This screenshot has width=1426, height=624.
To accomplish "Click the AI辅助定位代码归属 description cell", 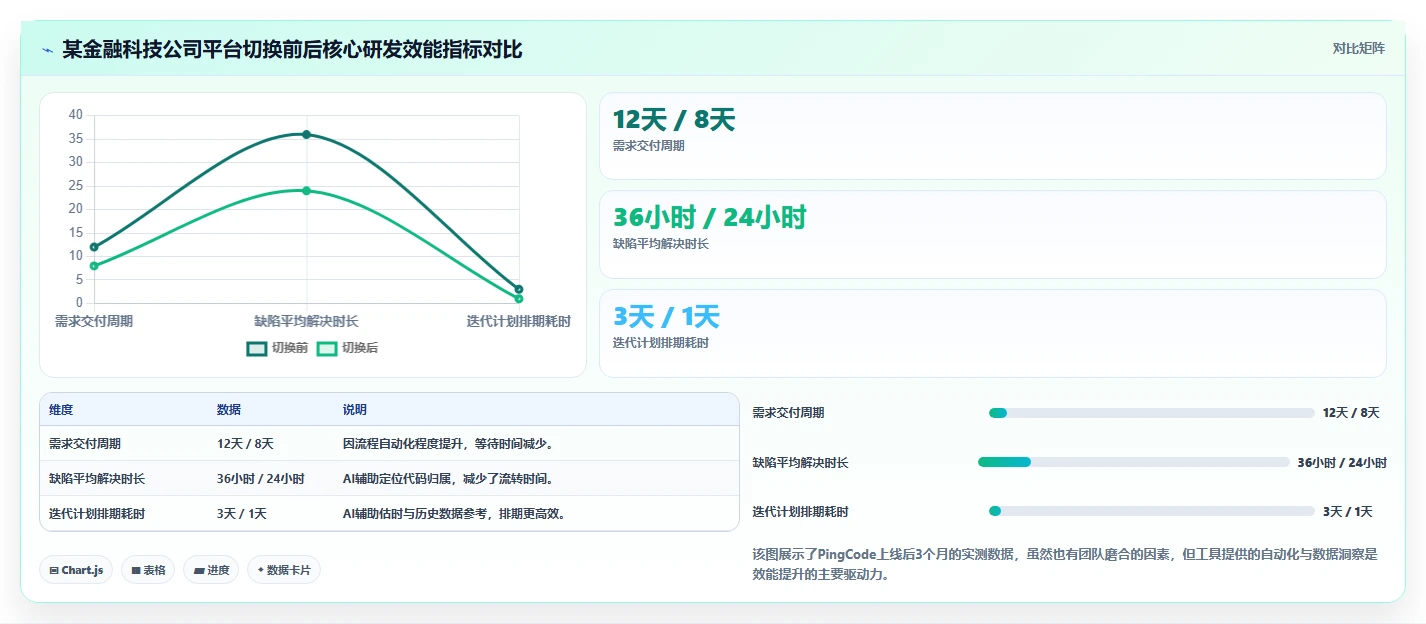I will [448, 479].
